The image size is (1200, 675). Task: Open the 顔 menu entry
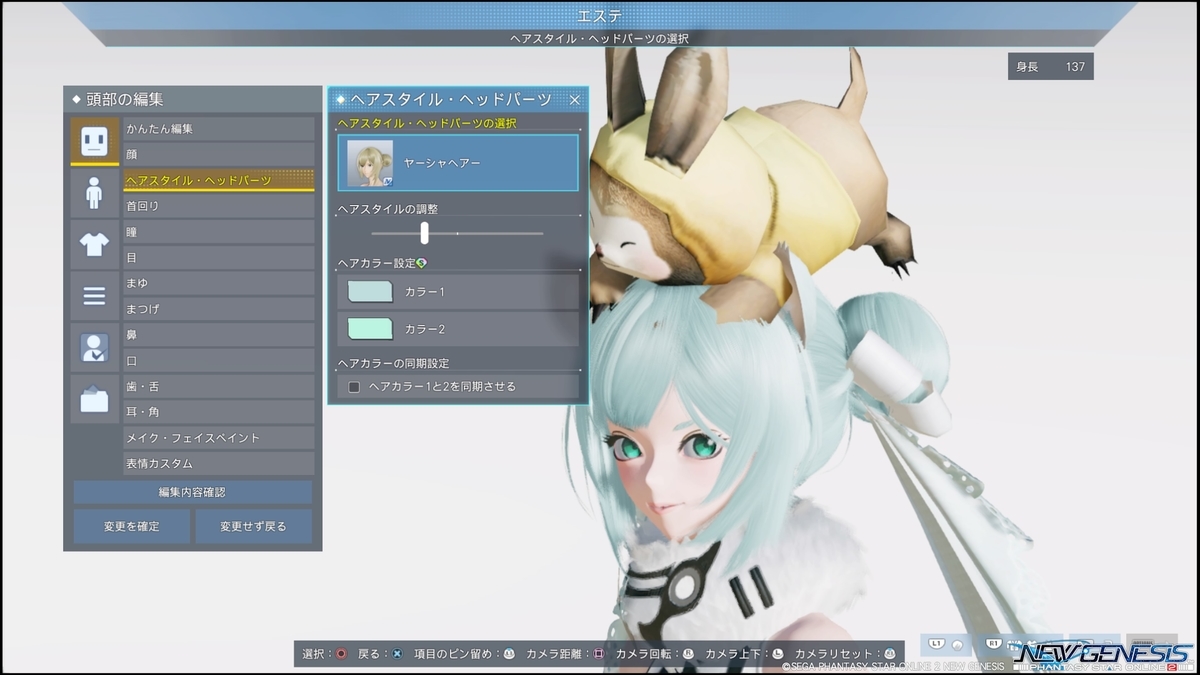coord(218,154)
